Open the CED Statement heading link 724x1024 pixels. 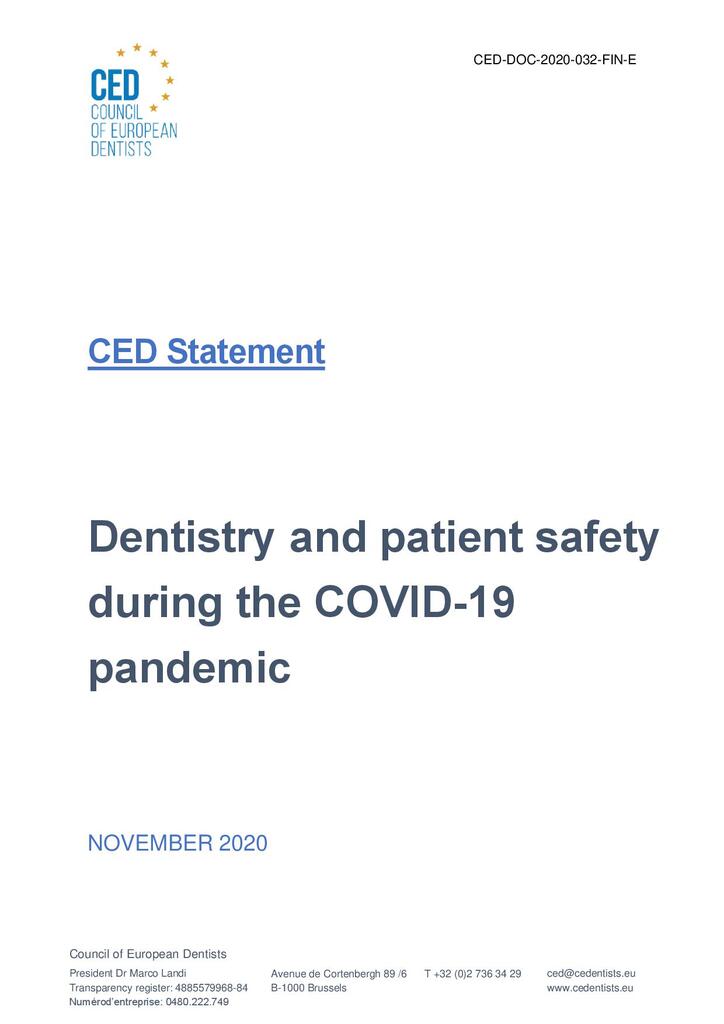click(206, 351)
